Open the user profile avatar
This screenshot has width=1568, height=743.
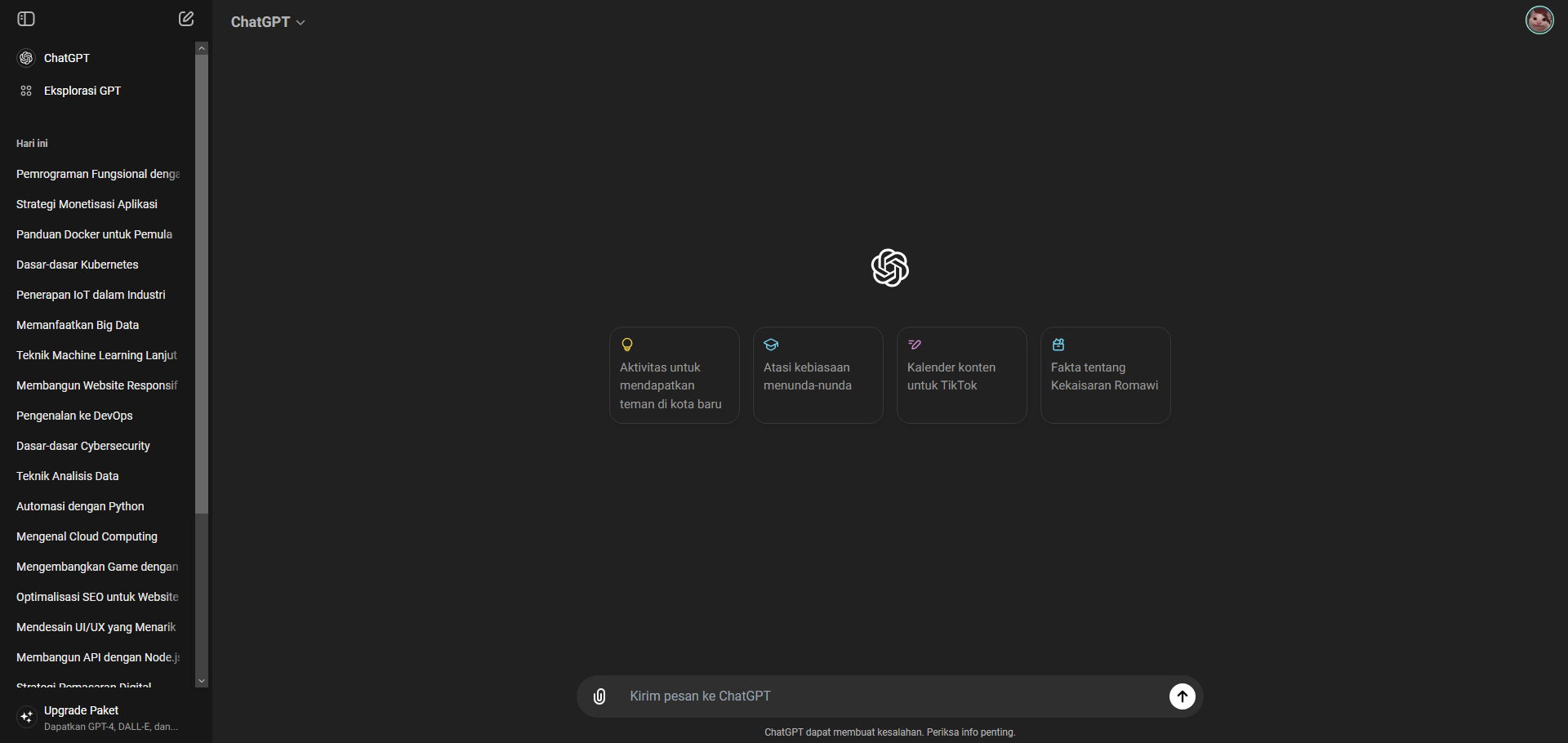coord(1539,20)
